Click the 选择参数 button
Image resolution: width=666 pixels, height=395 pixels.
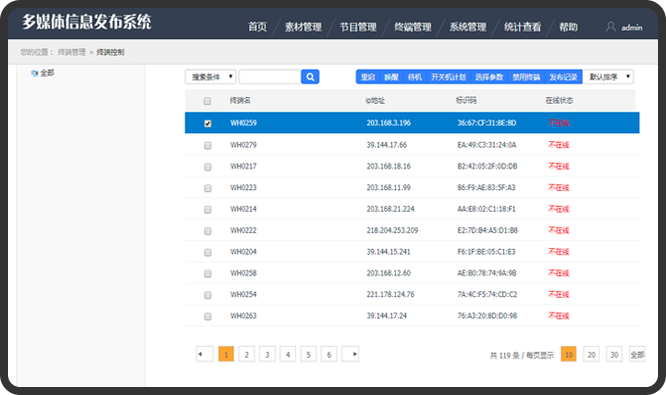pyautogui.click(x=489, y=77)
